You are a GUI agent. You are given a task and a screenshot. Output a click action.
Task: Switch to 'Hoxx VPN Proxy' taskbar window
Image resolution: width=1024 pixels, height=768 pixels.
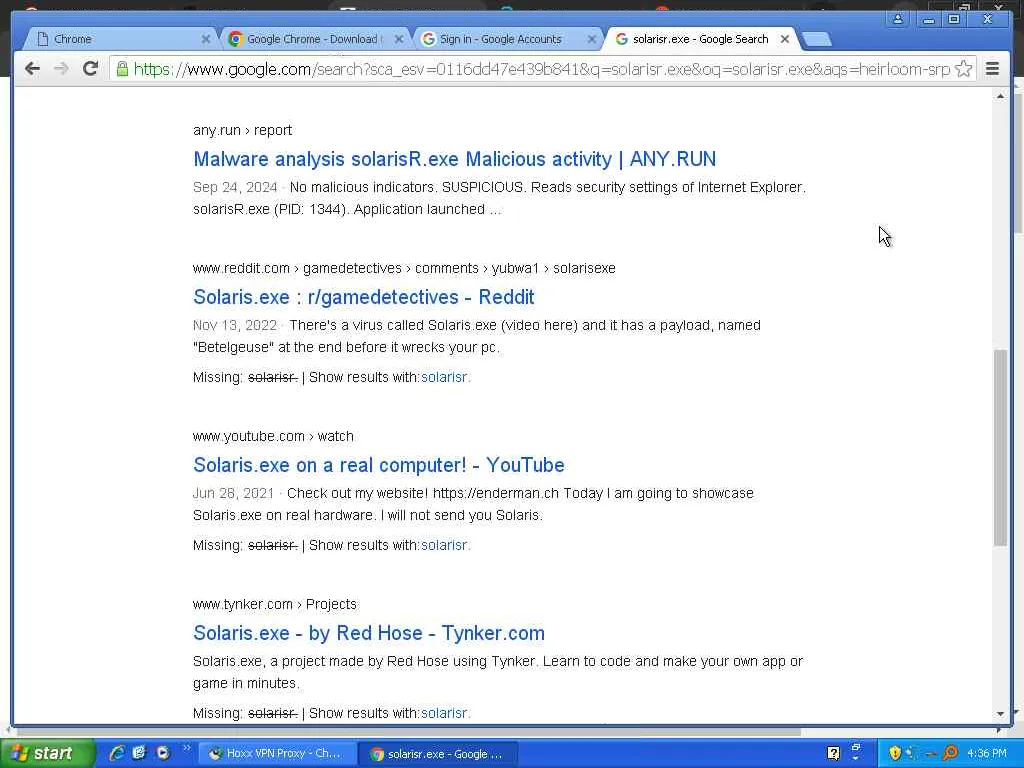(277, 754)
